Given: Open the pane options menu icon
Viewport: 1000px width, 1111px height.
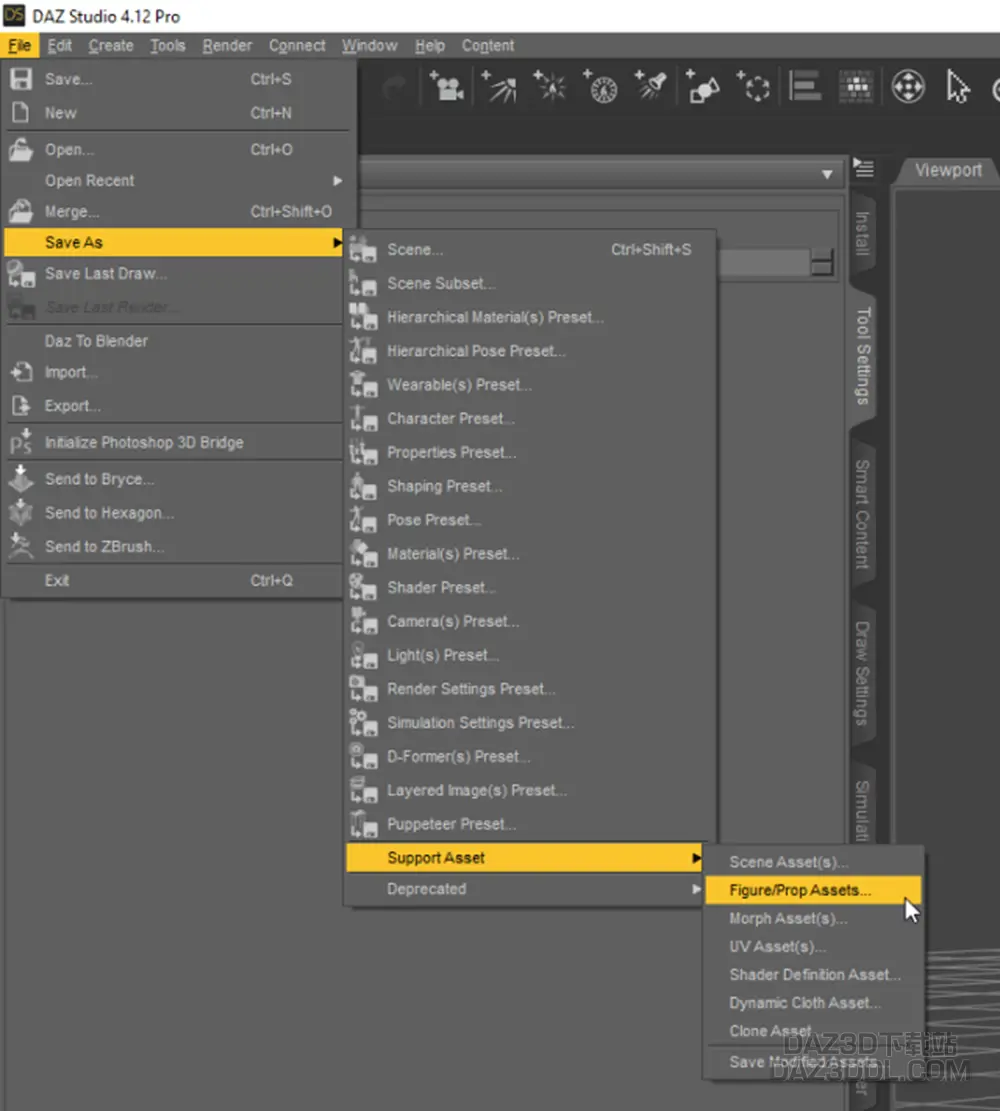Looking at the screenshot, I should click(x=863, y=168).
